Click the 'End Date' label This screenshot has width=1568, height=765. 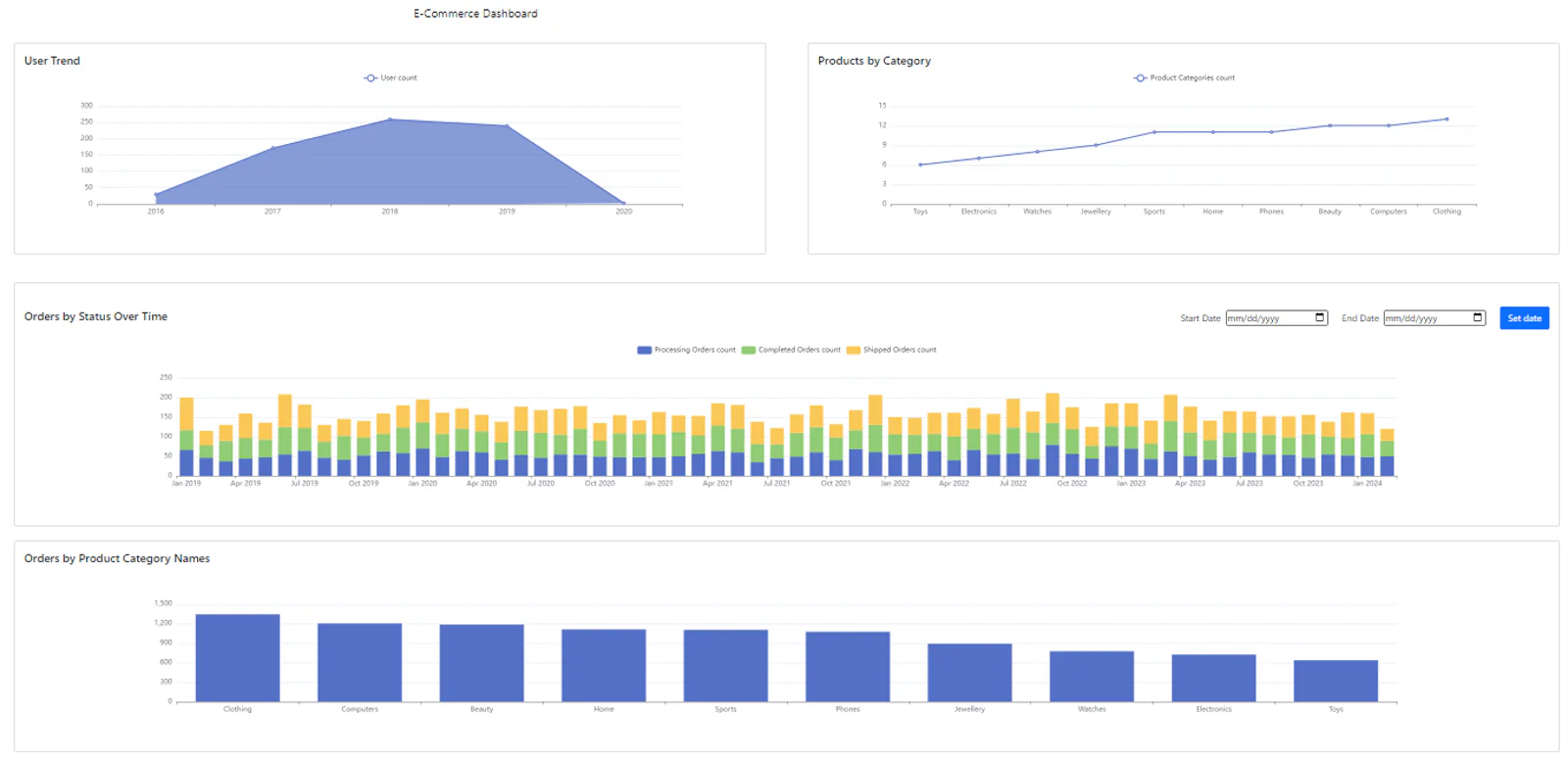click(1360, 318)
